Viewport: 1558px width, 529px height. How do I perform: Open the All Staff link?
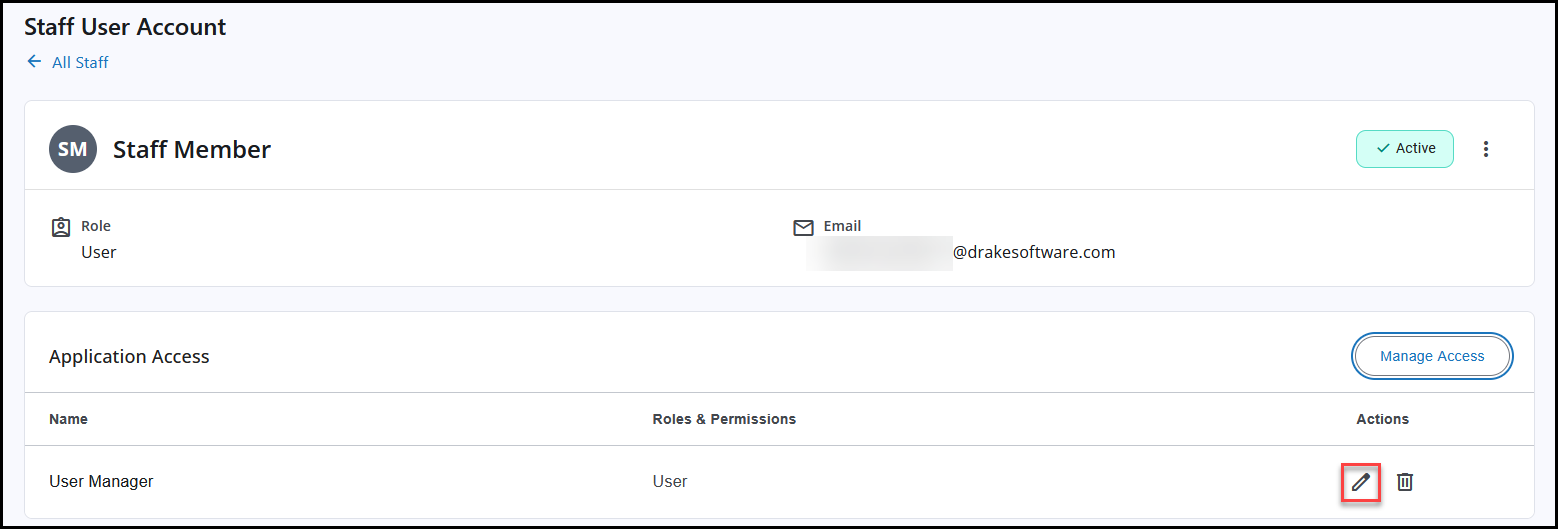click(x=80, y=63)
